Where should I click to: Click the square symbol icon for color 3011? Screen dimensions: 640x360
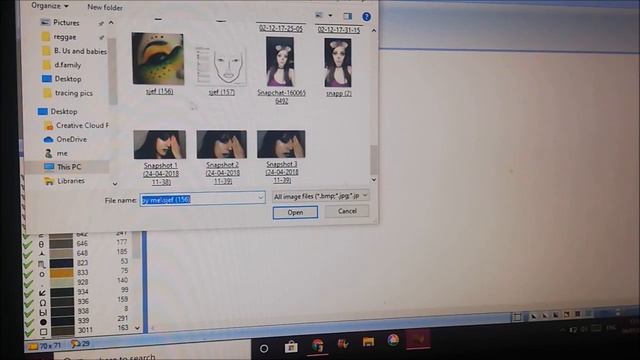click(44, 331)
